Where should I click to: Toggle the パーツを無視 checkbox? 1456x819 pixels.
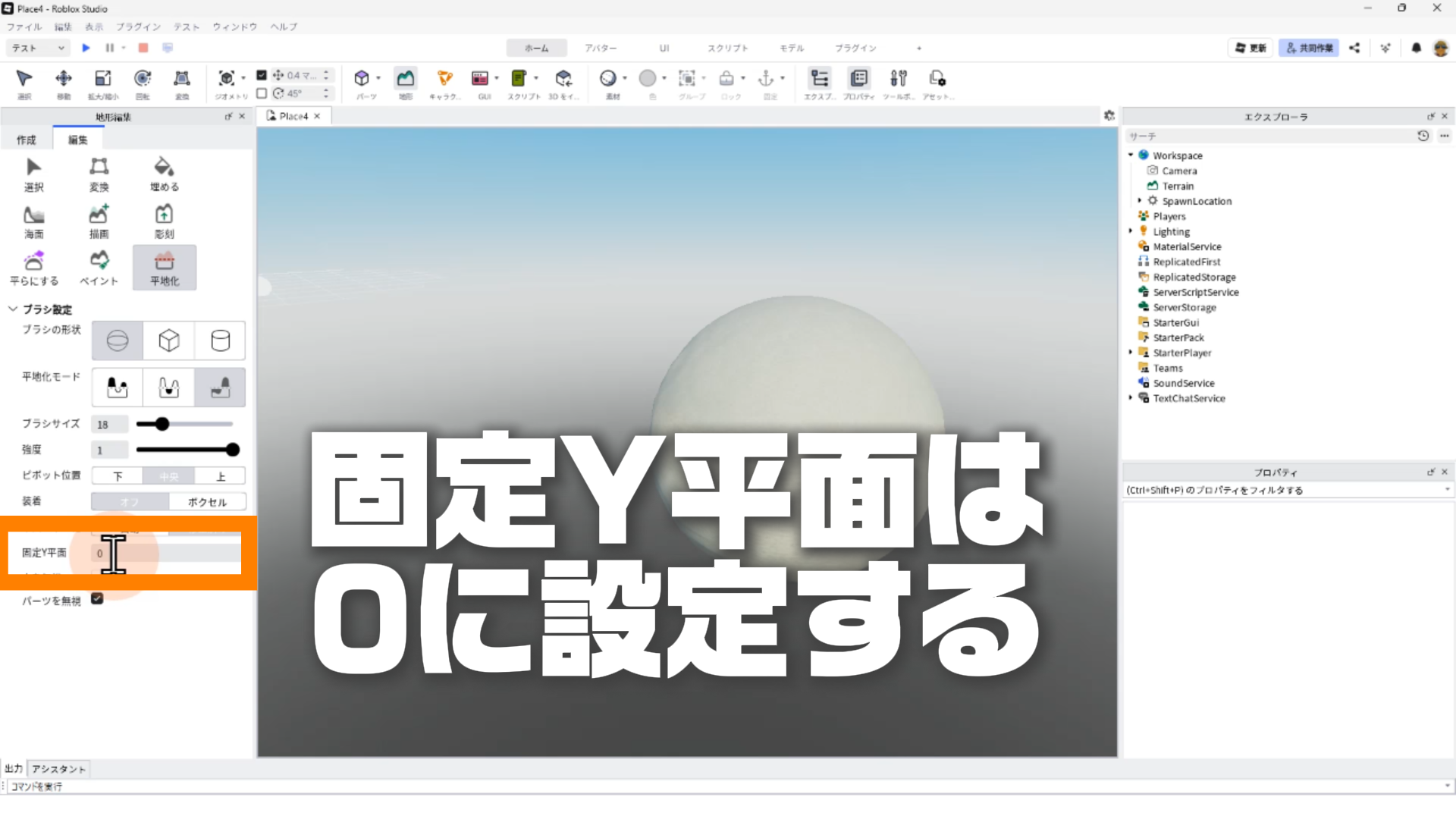tap(97, 599)
